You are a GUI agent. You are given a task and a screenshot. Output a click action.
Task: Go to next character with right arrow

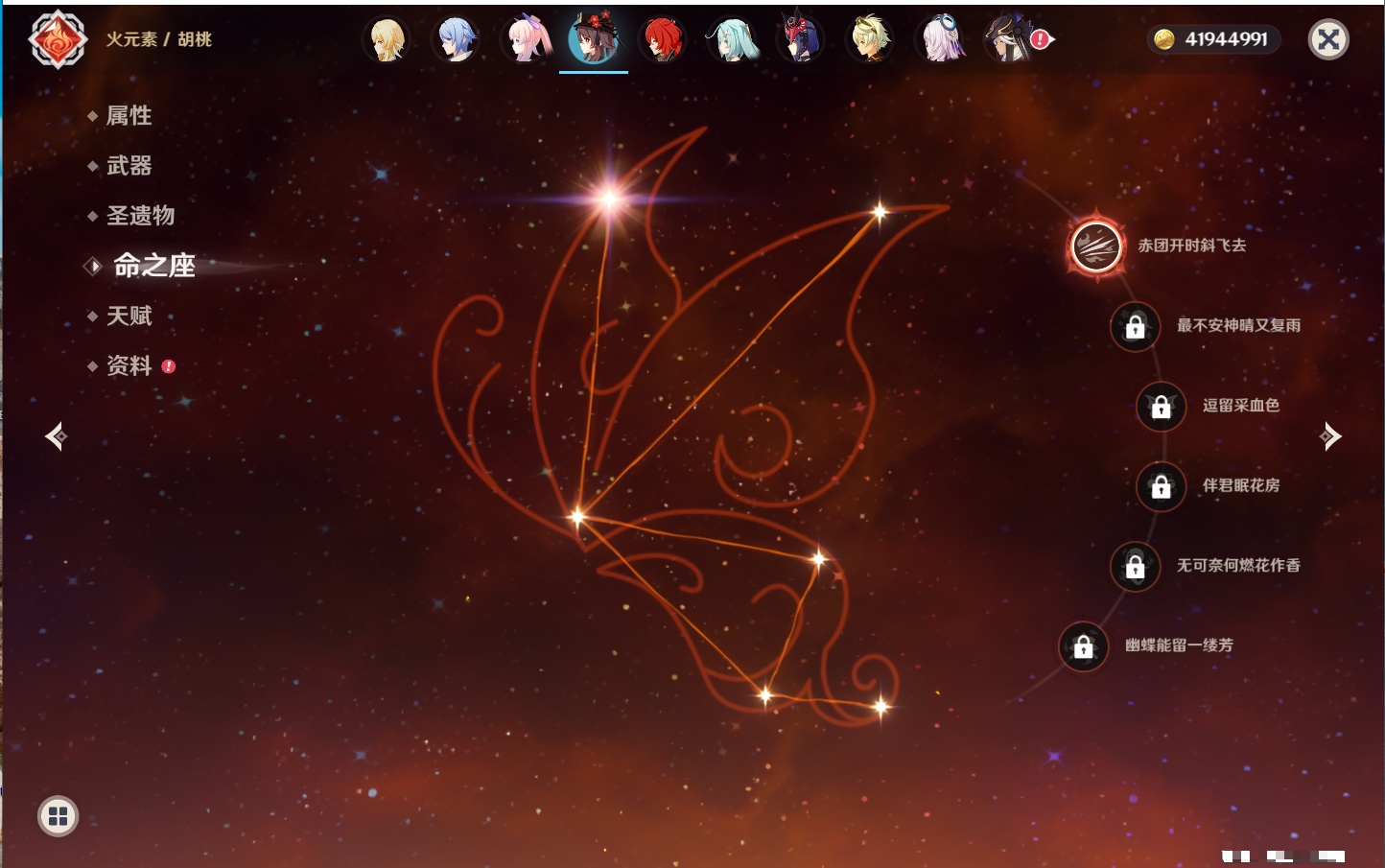point(1330,436)
